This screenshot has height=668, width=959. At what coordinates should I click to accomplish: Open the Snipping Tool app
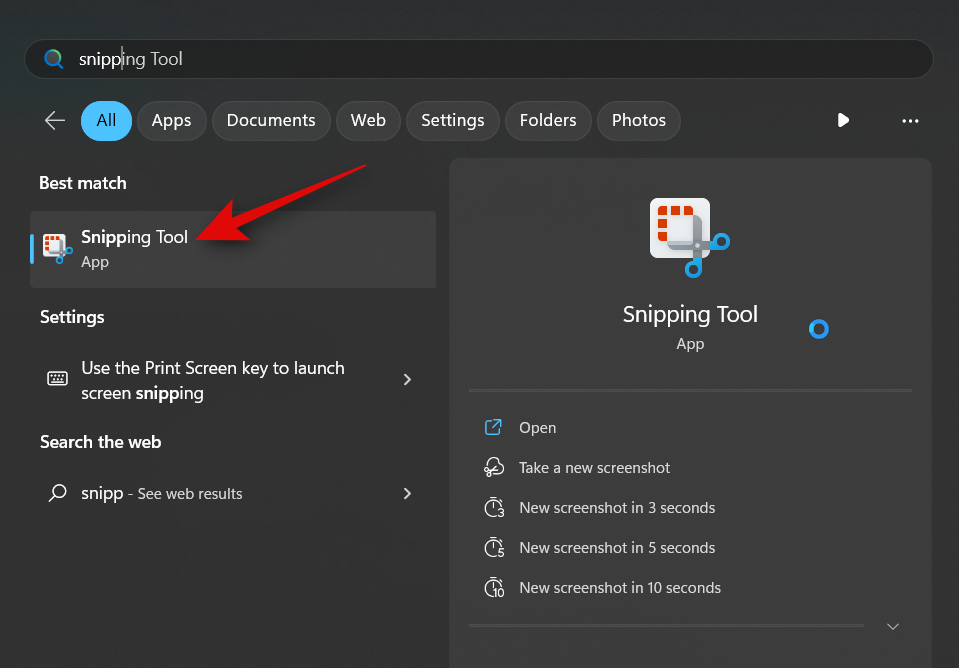pos(537,428)
